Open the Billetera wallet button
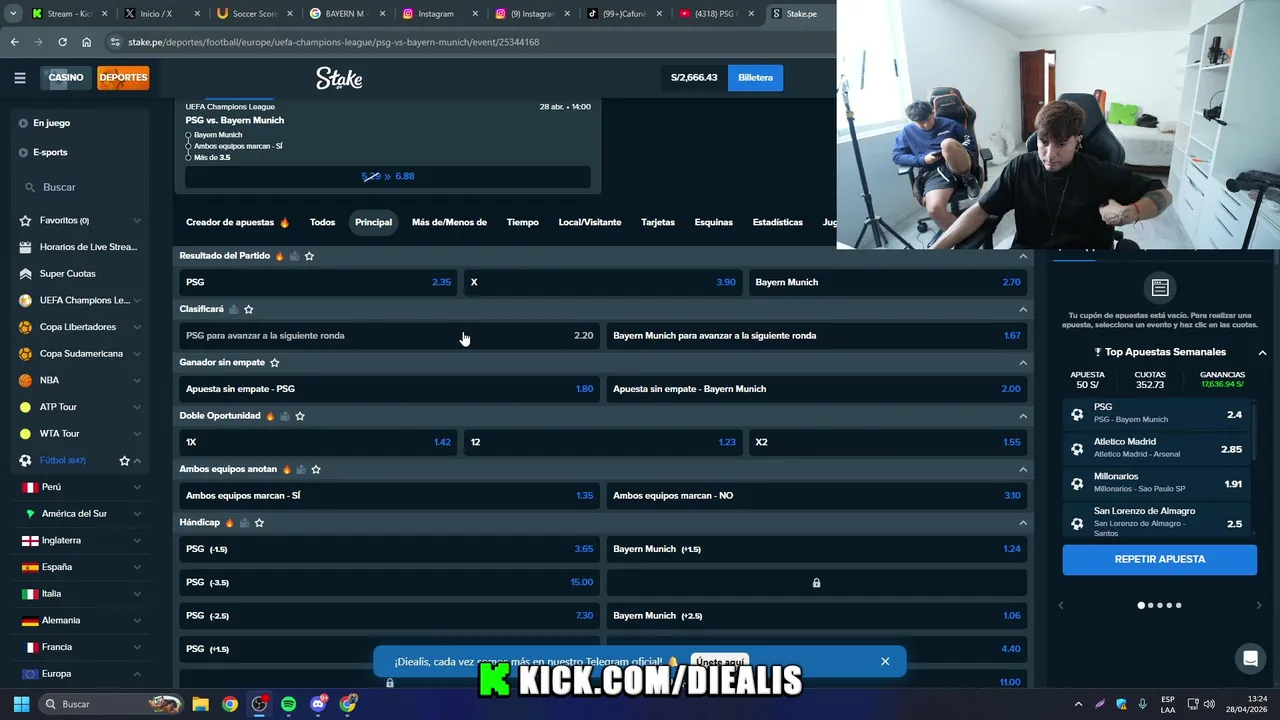 (755, 77)
